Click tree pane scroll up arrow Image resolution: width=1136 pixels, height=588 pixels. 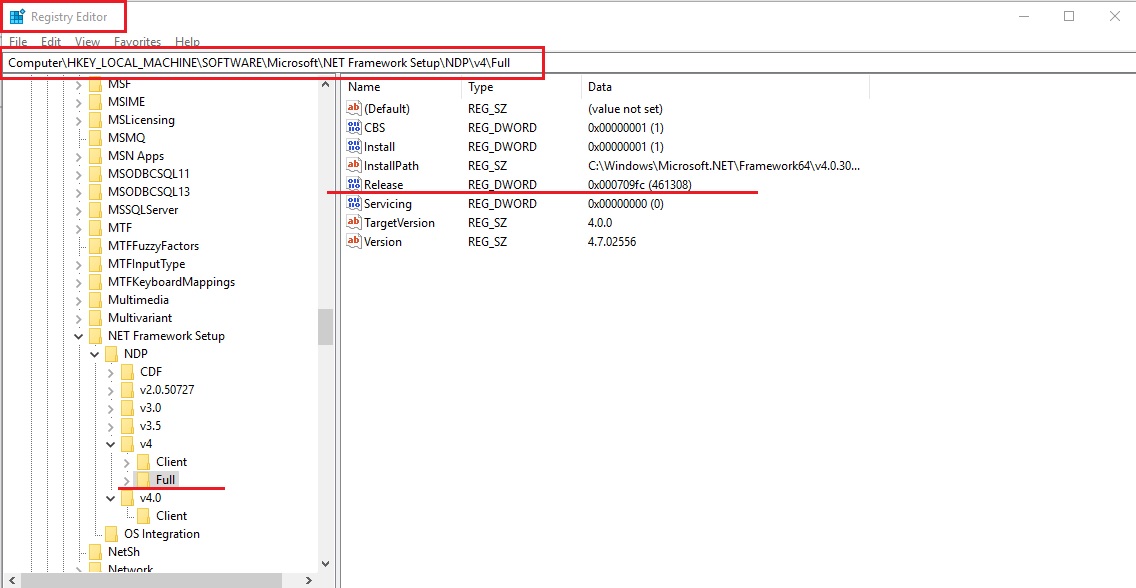click(x=325, y=85)
